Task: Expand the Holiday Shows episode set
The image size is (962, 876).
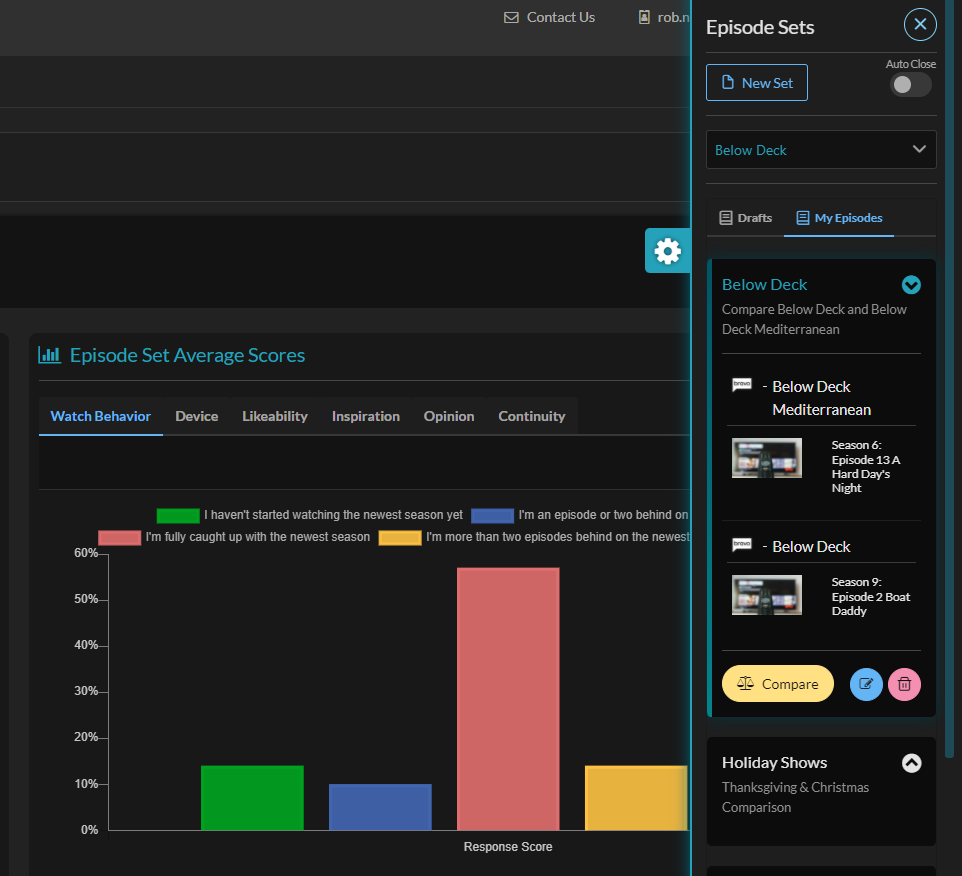Action: pyautogui.click(x=911, y=763)
